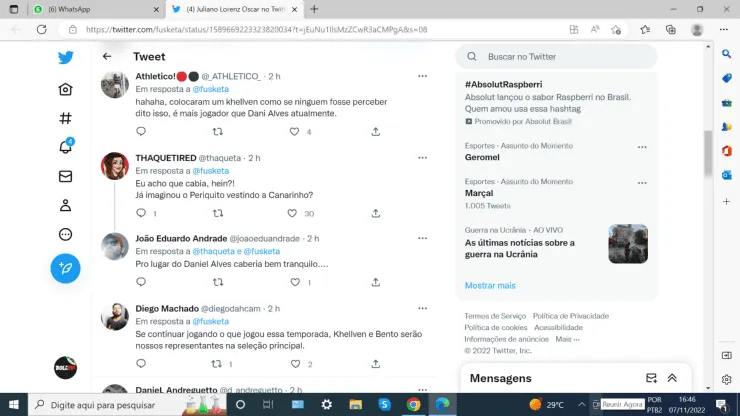Screen dimensions: 740x416
Task: Go back using the Tweet header arrow
Action: click(107, 57)
